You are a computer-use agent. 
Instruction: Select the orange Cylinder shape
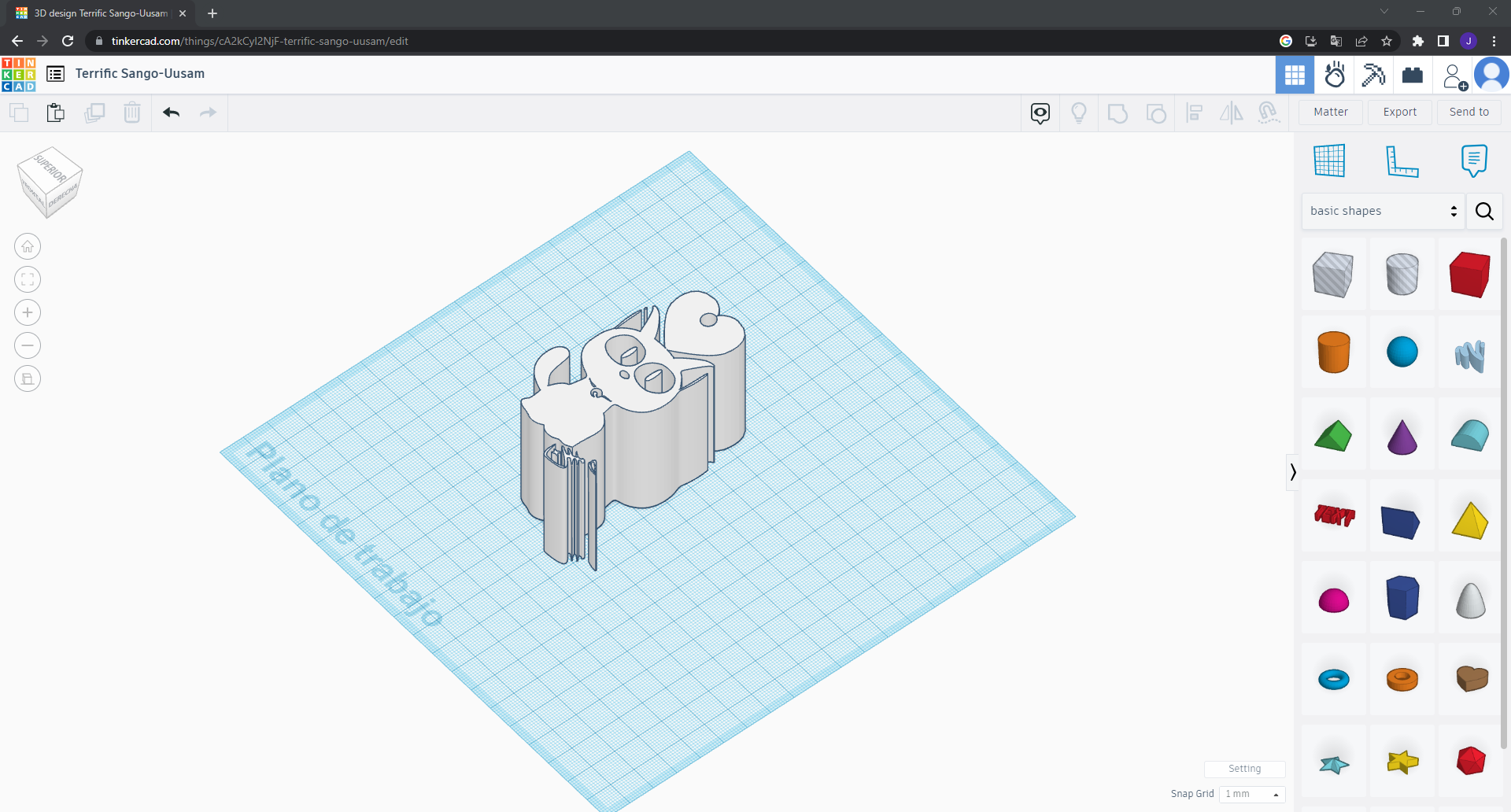1333,352
